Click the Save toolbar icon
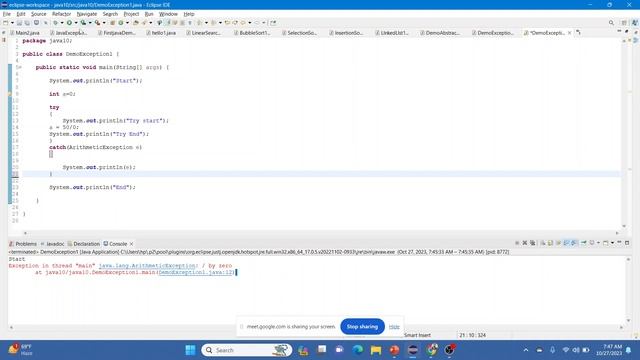 click(19, 23)
